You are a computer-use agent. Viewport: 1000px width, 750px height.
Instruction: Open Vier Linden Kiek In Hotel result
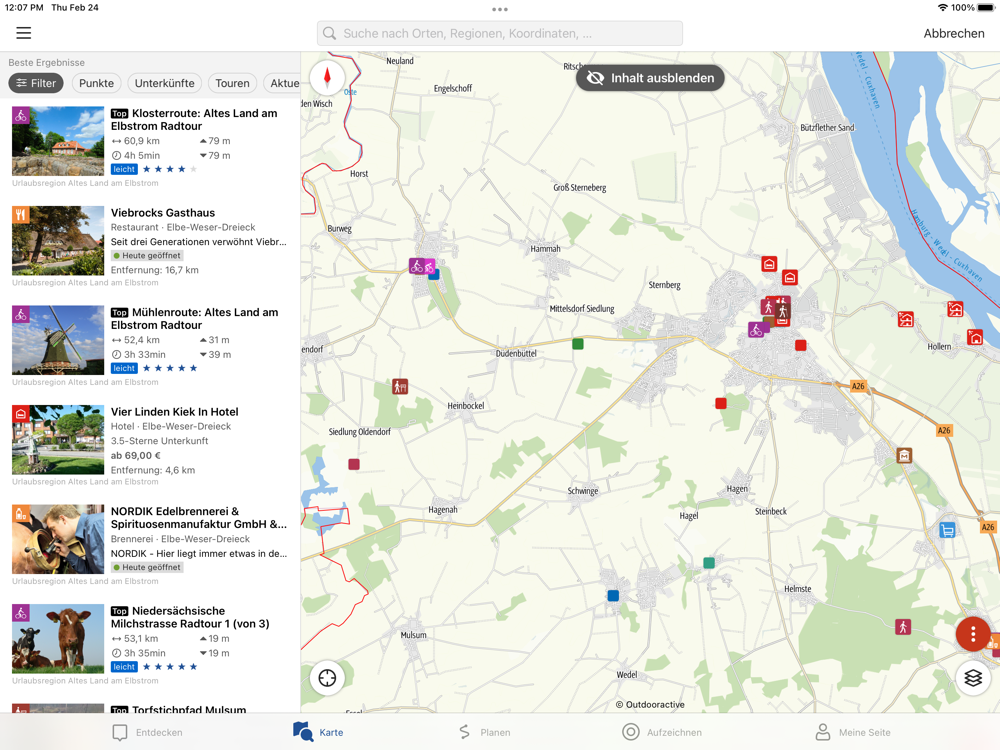coord(150,445)
